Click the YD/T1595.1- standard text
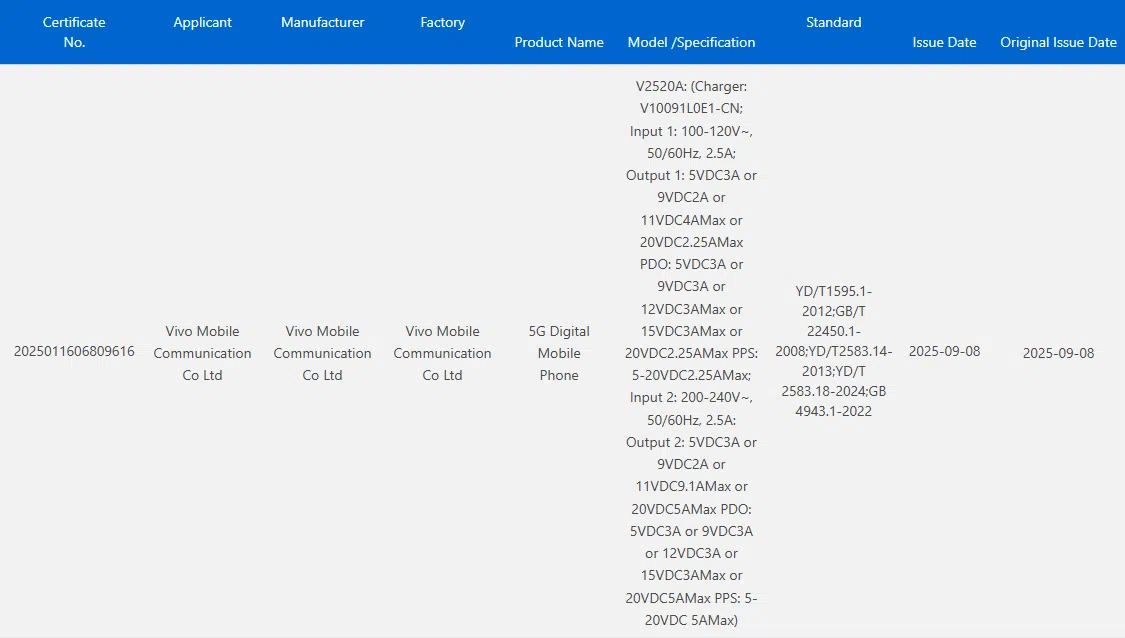The image size is (1125, 638). click(833, 291)
